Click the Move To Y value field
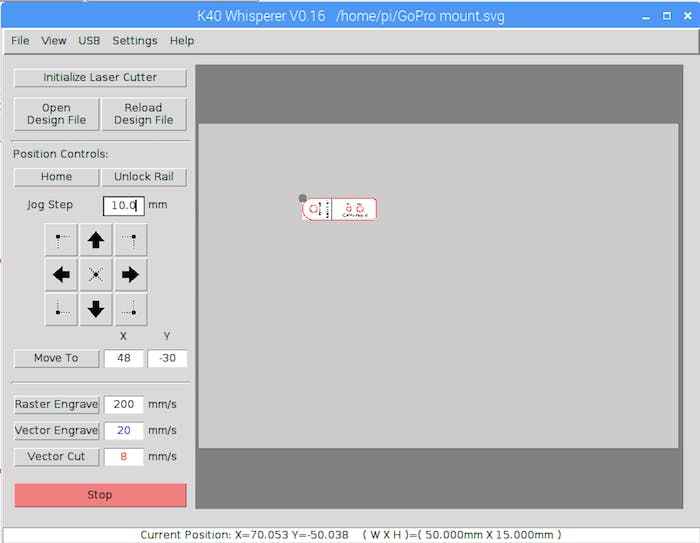Viewport: 700px width, 543px height. coord(167,358)
